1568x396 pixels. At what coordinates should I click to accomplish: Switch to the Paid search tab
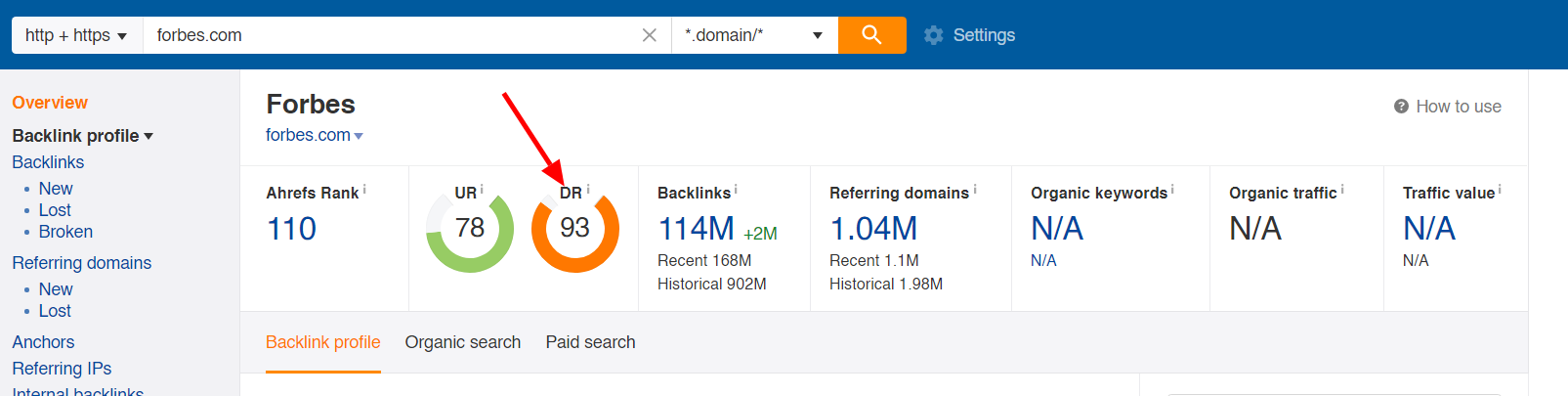tap(590, 342)
